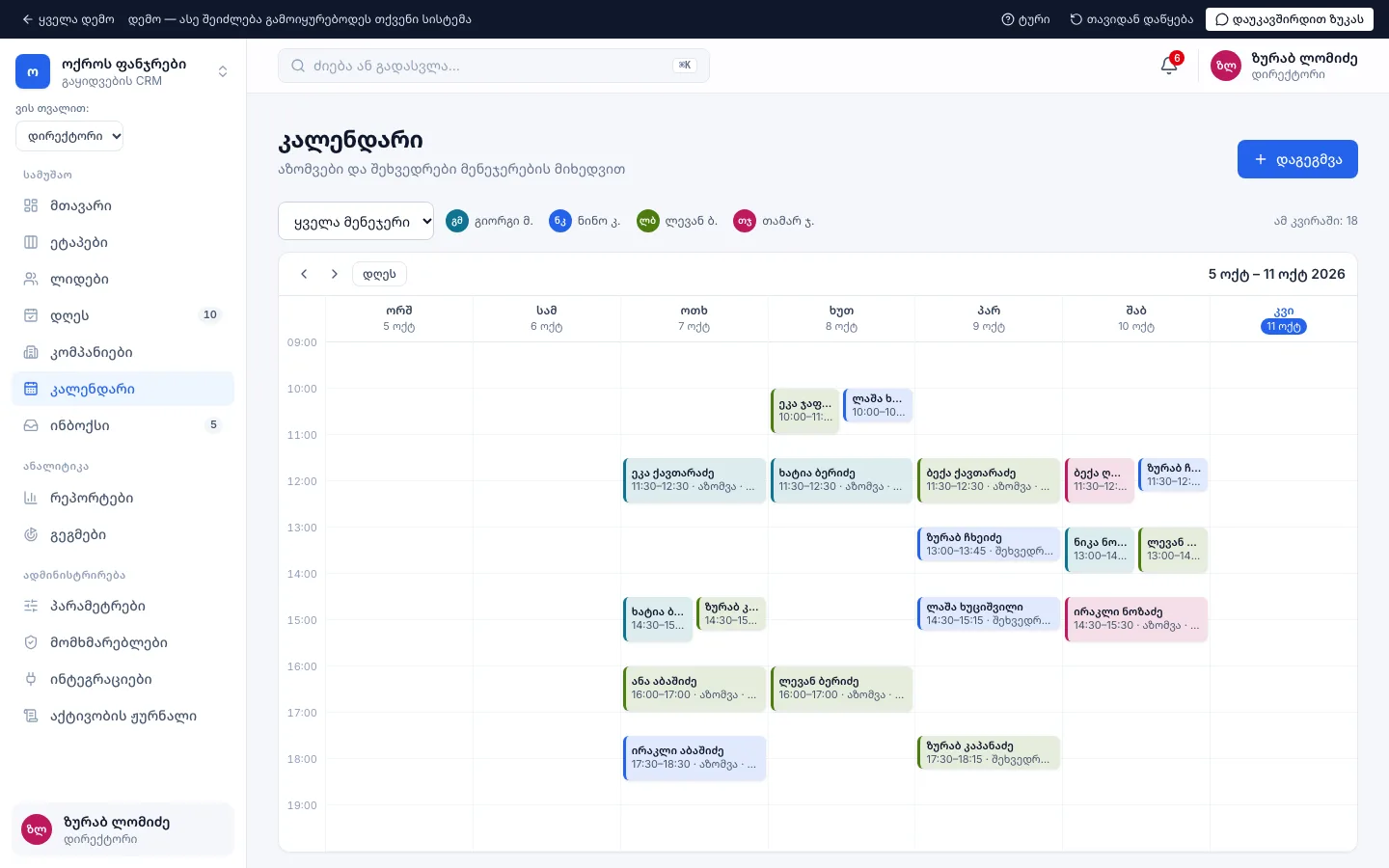Click the ინტეგრაციები plug icon

click(31, 679)
